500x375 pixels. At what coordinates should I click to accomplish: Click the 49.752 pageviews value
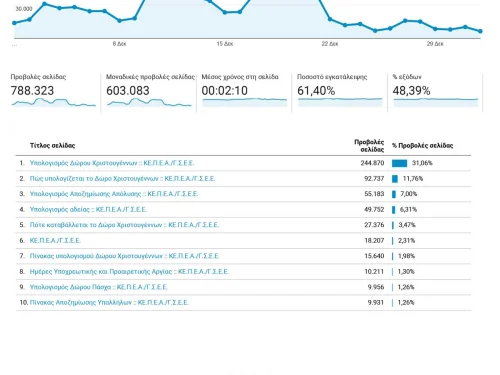click(x=374, y=210)
